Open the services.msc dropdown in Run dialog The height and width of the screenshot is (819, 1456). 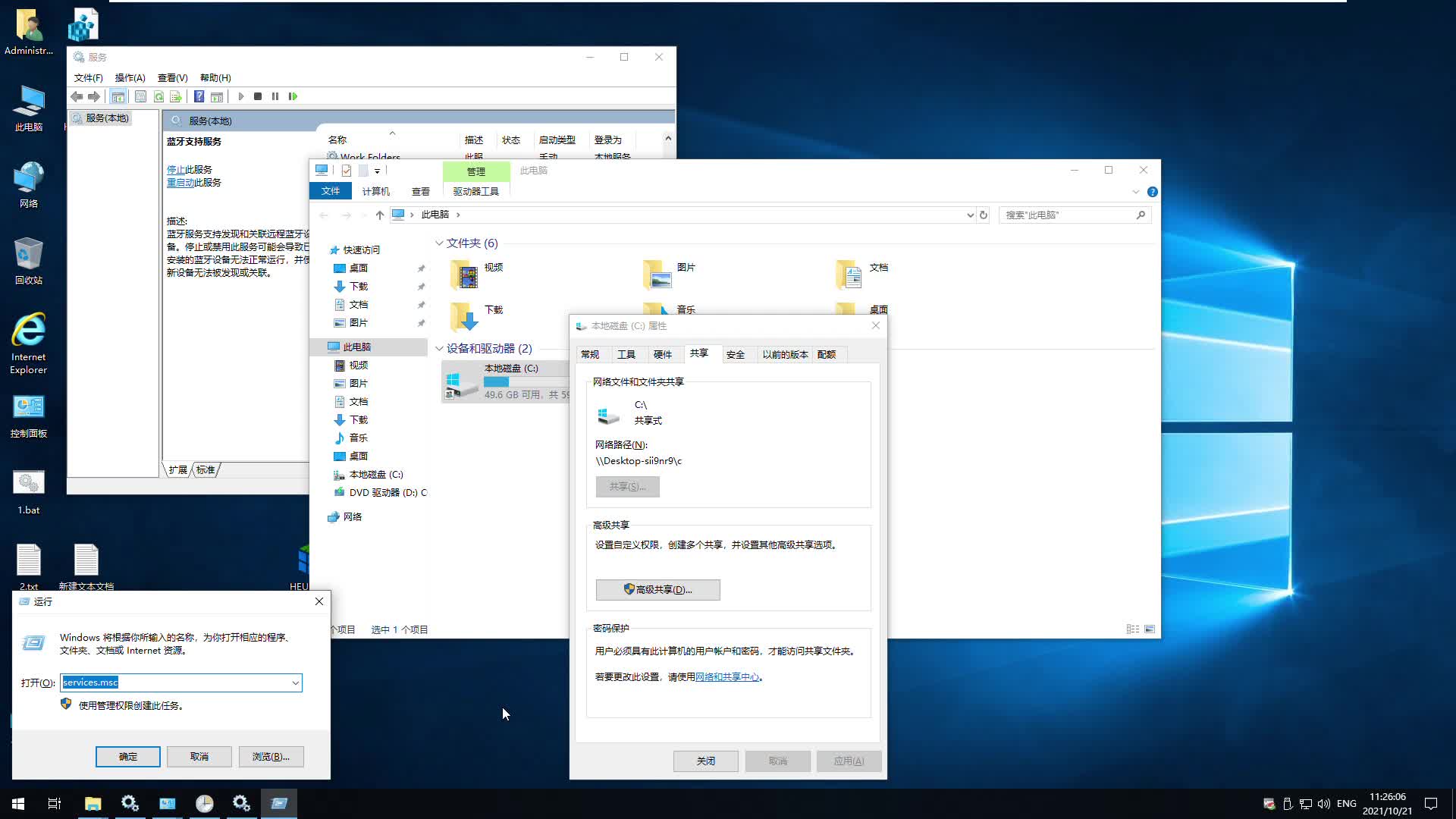point(295,682)
